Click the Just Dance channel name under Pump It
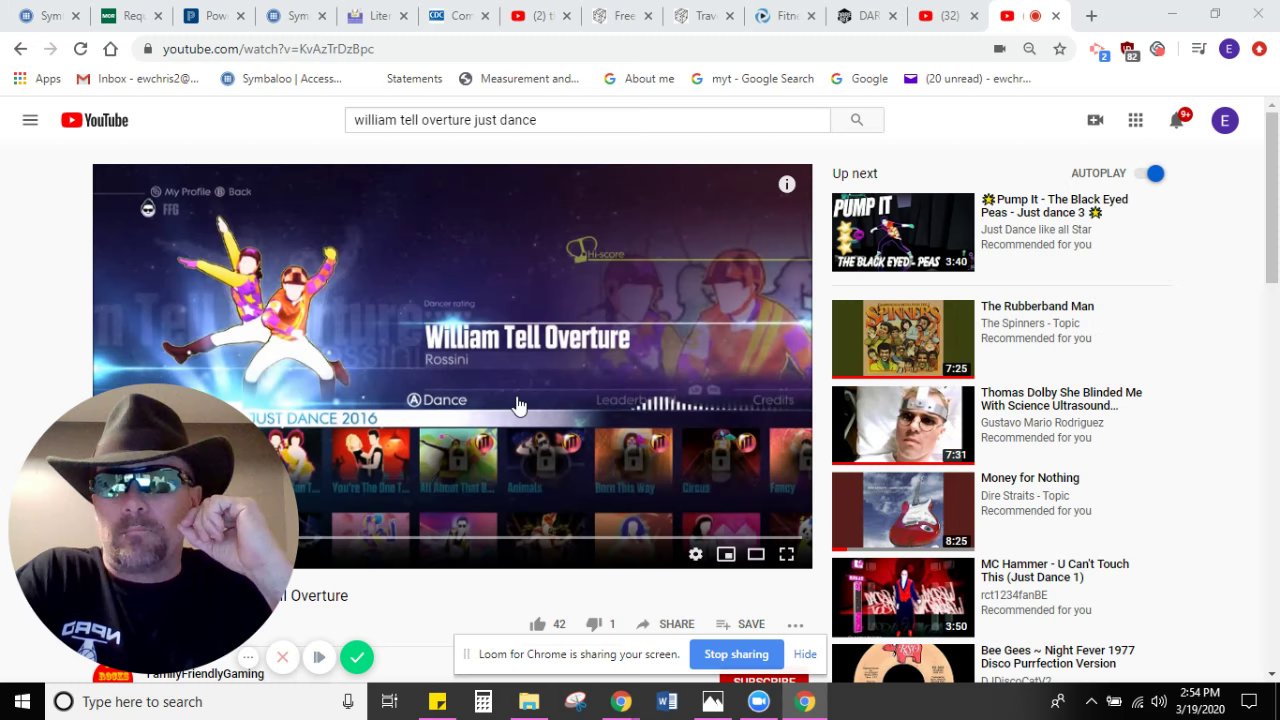This screenshot has height=720, width=1280. coord(1036,230)
